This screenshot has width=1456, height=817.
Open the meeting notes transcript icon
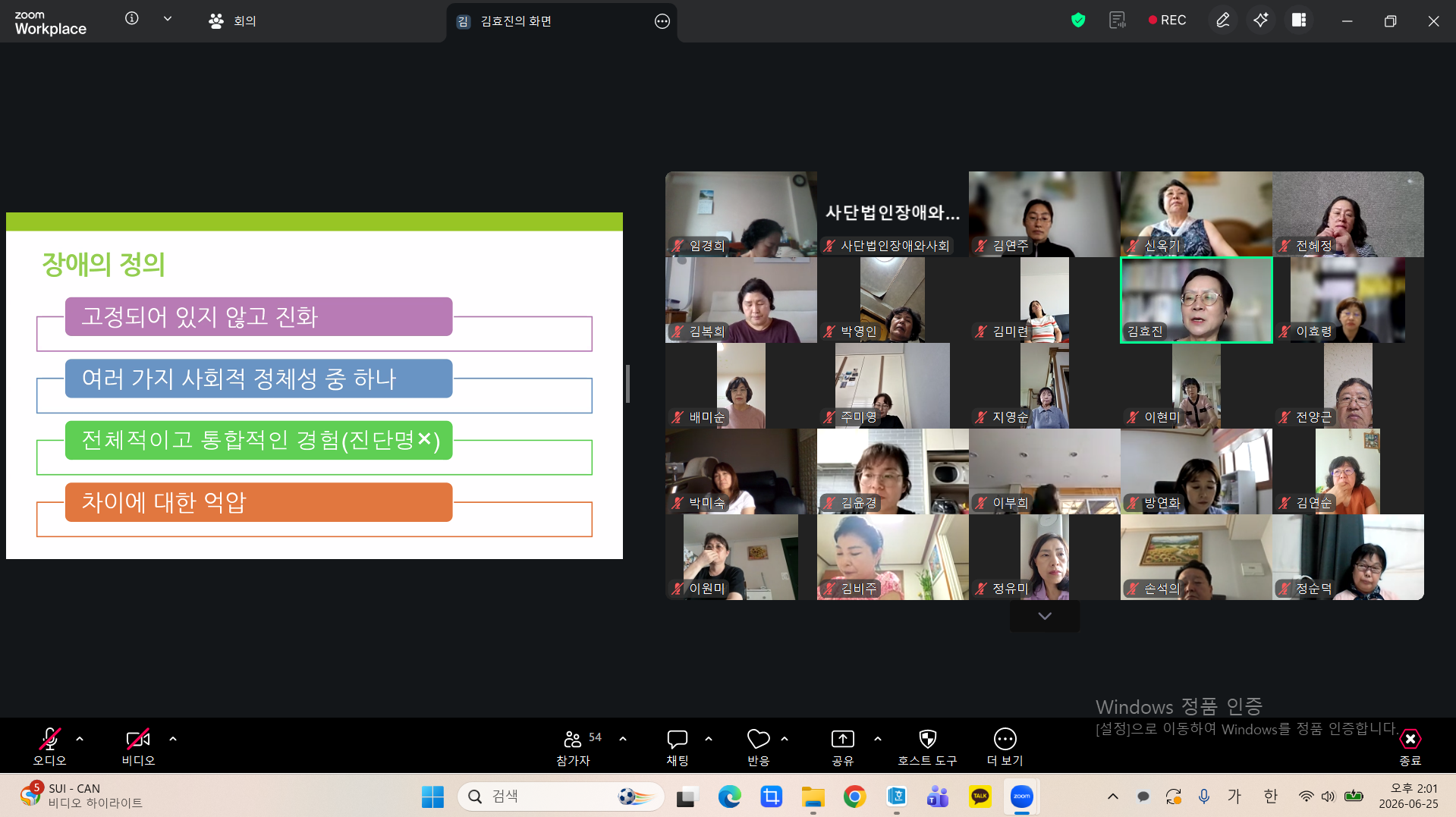(1117, 20)
